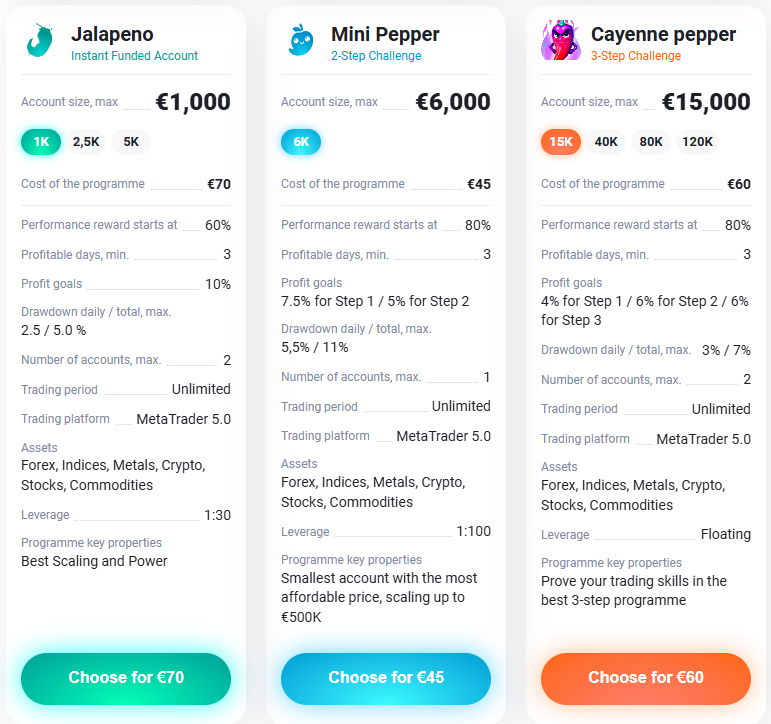Viewport: 771px width, 724px height.
Task: Select the 1K Jalapeno account size
Action: click(x=41, y=142)
